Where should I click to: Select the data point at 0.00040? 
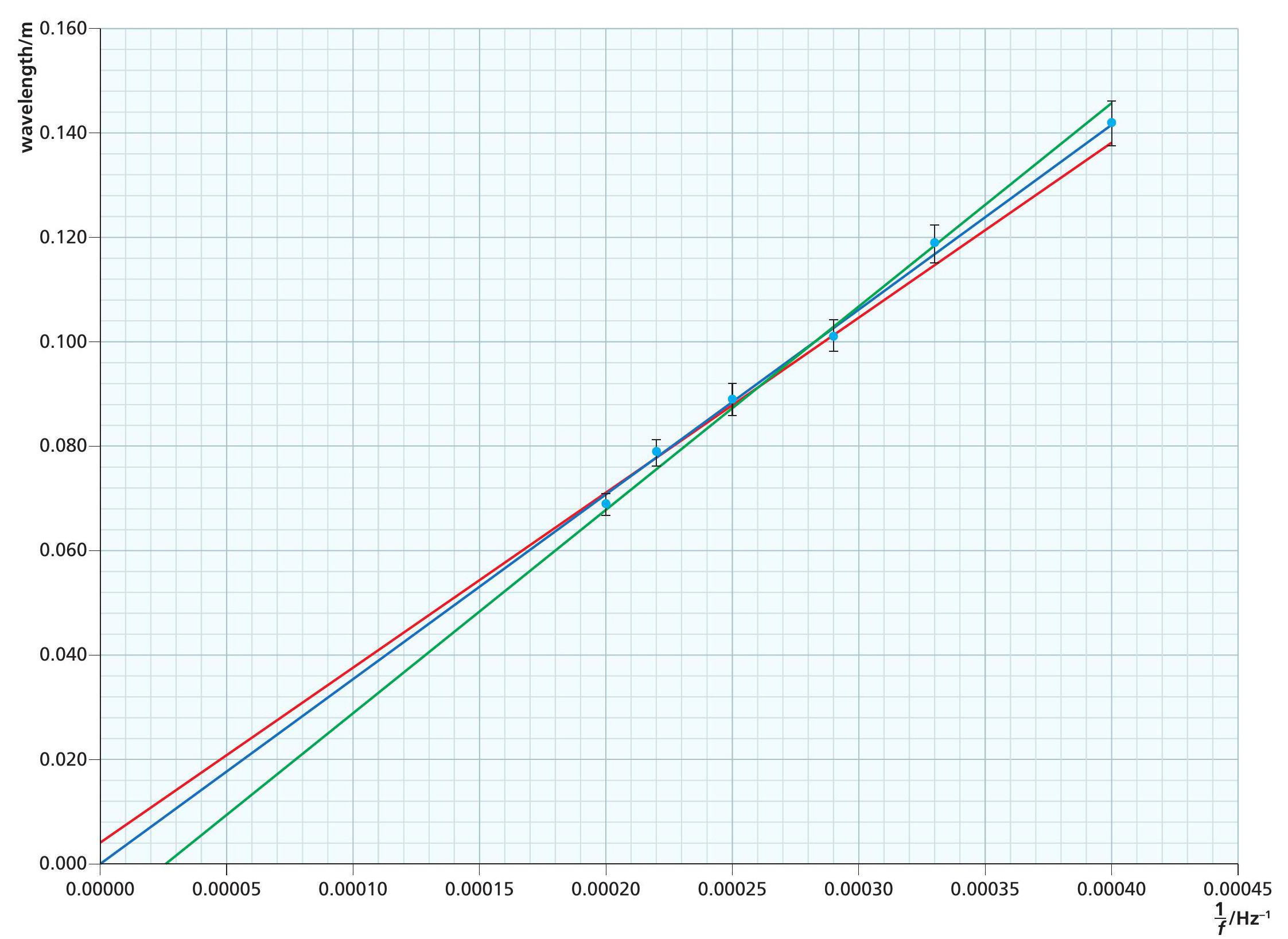point(1111,122)
